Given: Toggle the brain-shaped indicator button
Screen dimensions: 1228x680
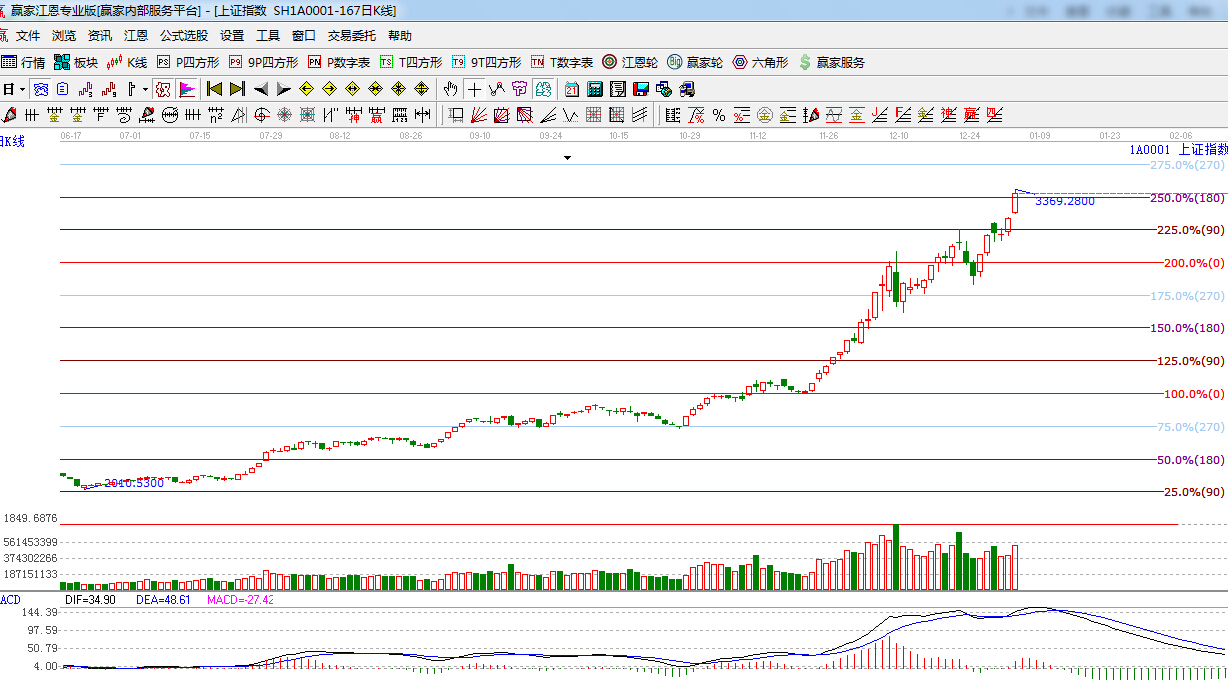Looking at the screenshot, I should click(x=543, y=89).
